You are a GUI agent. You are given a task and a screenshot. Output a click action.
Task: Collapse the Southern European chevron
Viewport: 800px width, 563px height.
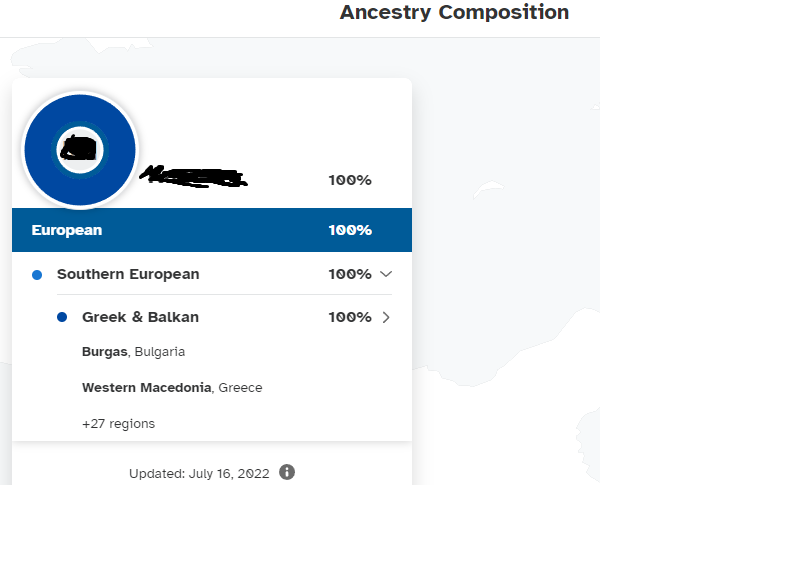click(386, 274)
